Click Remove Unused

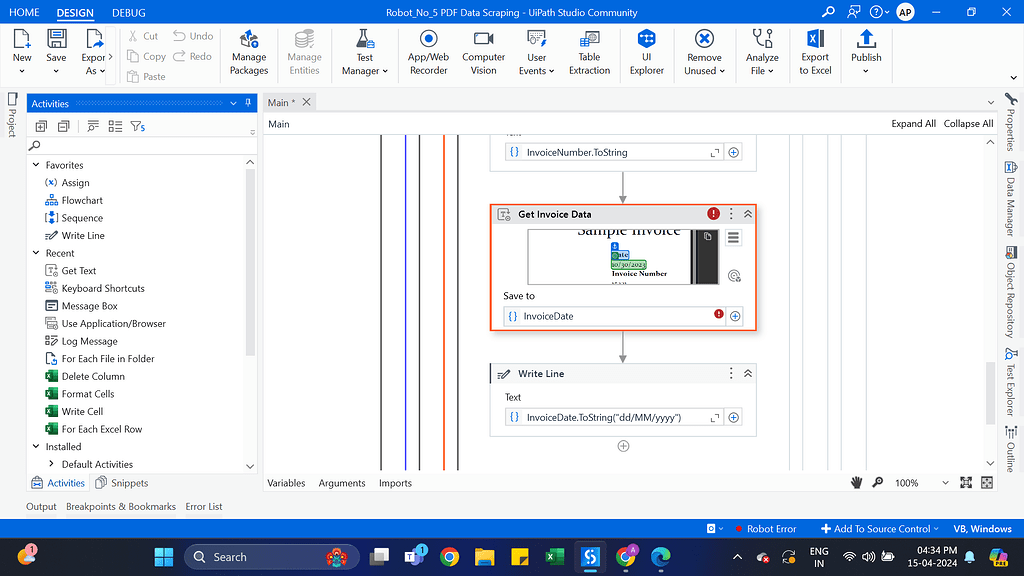tap(703, 52)
